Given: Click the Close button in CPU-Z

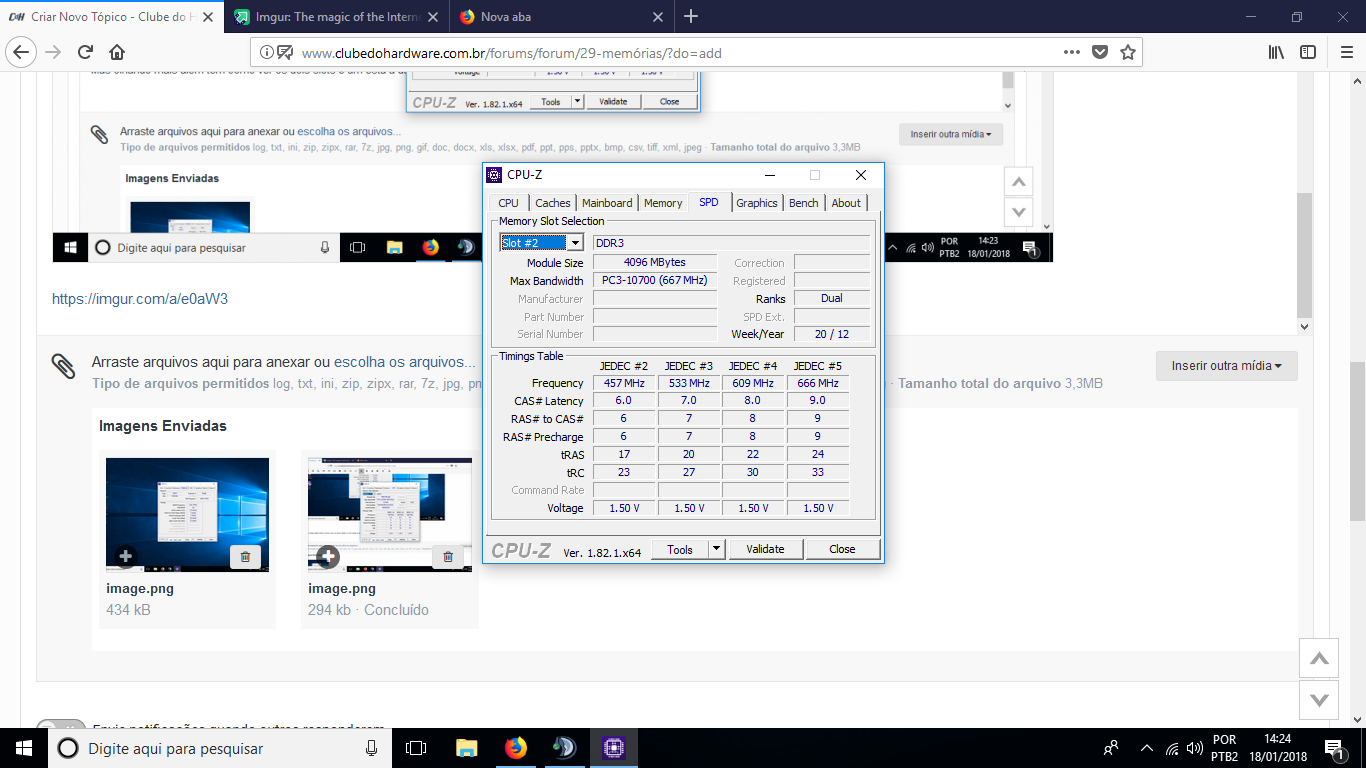Looking at the screenshot, I should click(x=842, y=549).
